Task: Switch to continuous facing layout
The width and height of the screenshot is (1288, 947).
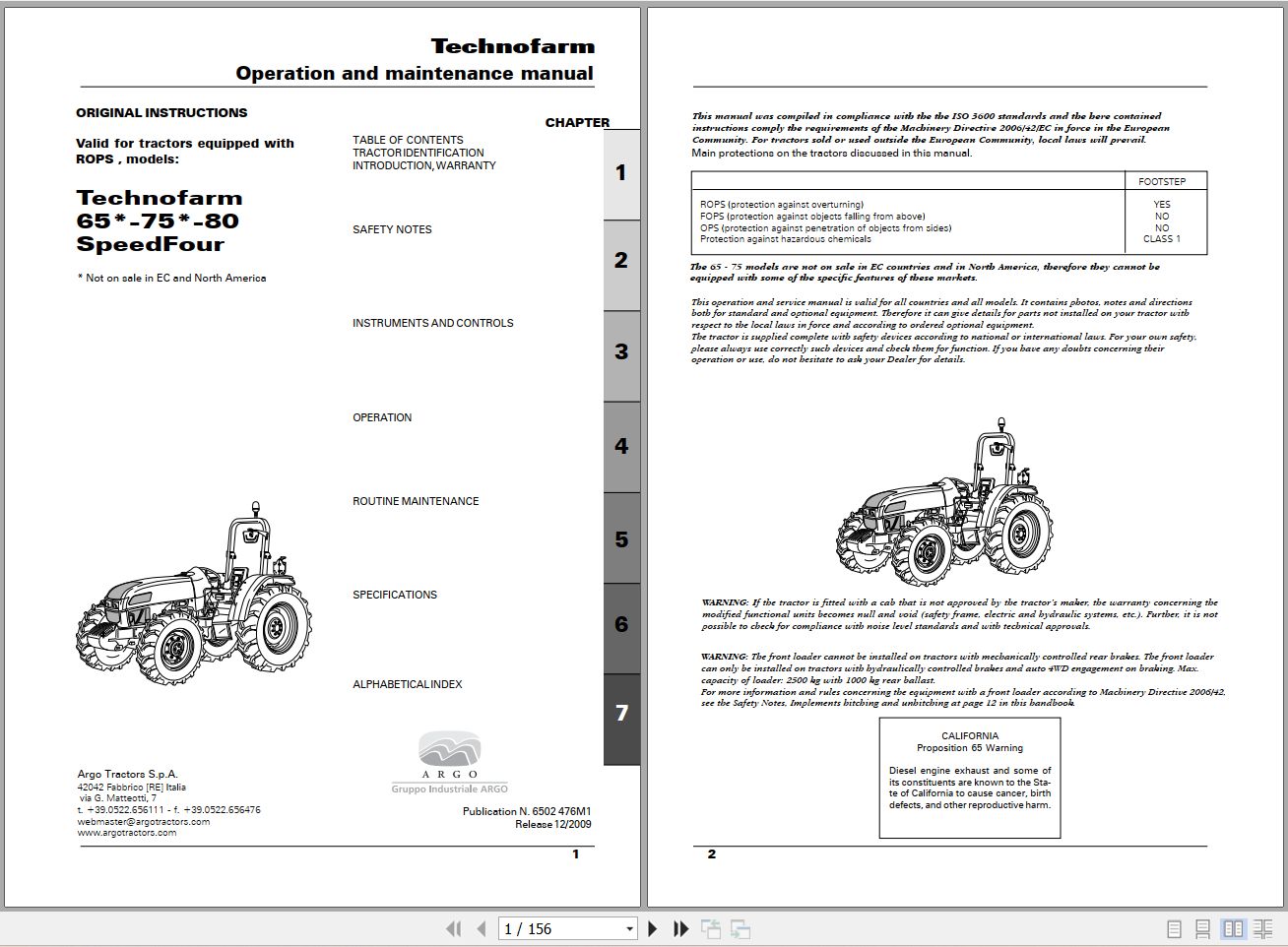Action: tap(1263, 928)
